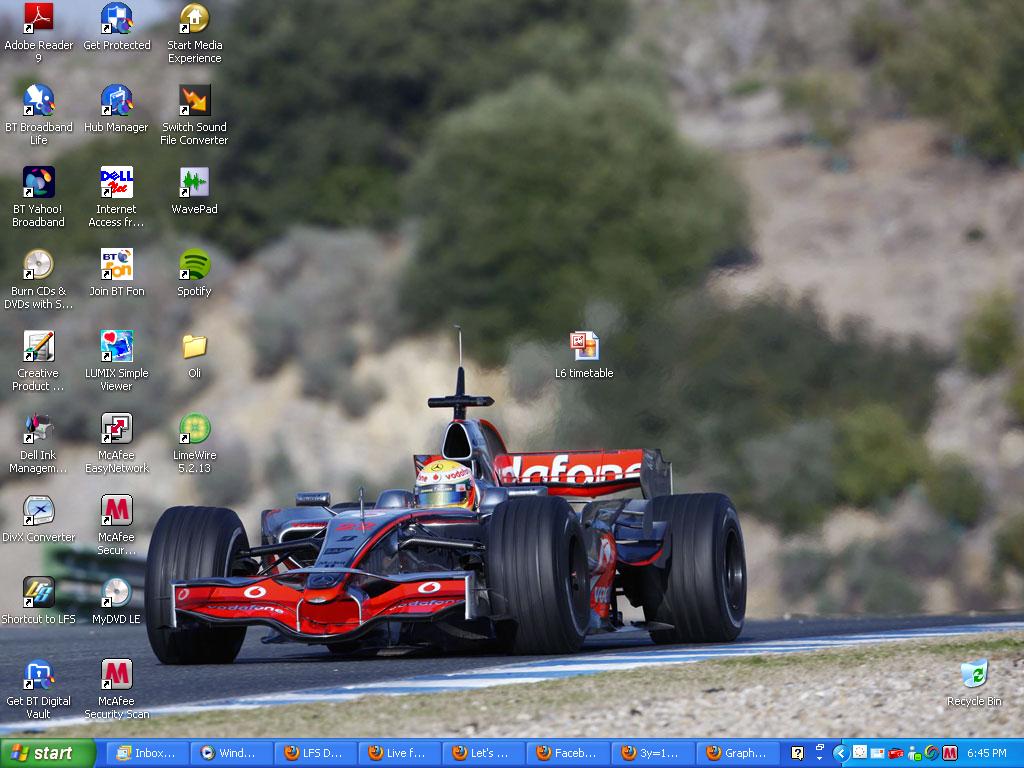
Task: Open Messenger buddy tray icon
Action: pos(914,754)
